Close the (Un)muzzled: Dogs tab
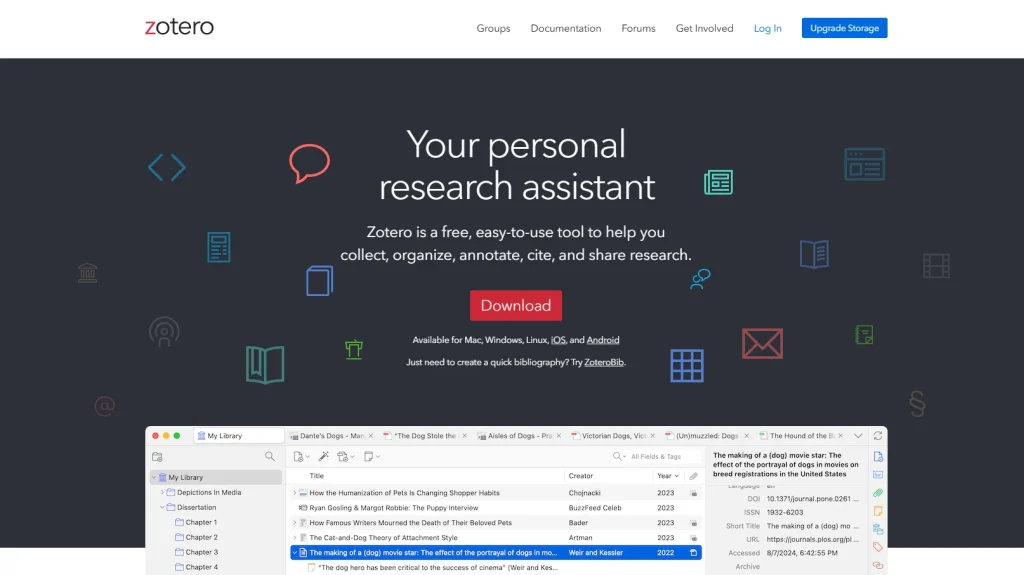This screenshot has width=1024, height=575. point(746,436)
